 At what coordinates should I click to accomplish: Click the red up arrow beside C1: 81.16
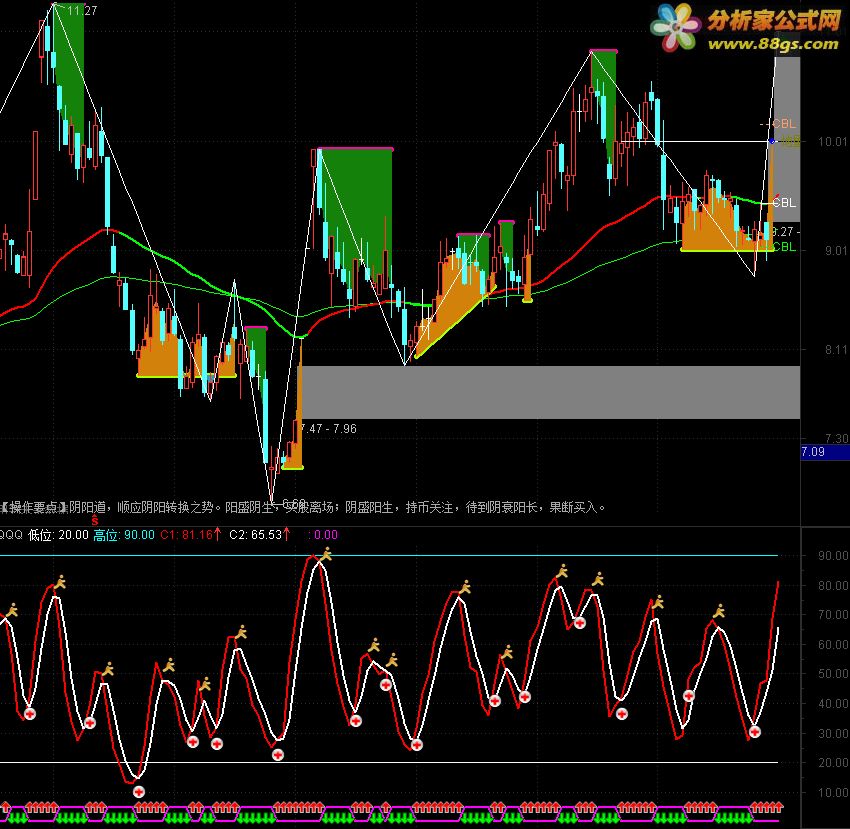tap(218, 534)
